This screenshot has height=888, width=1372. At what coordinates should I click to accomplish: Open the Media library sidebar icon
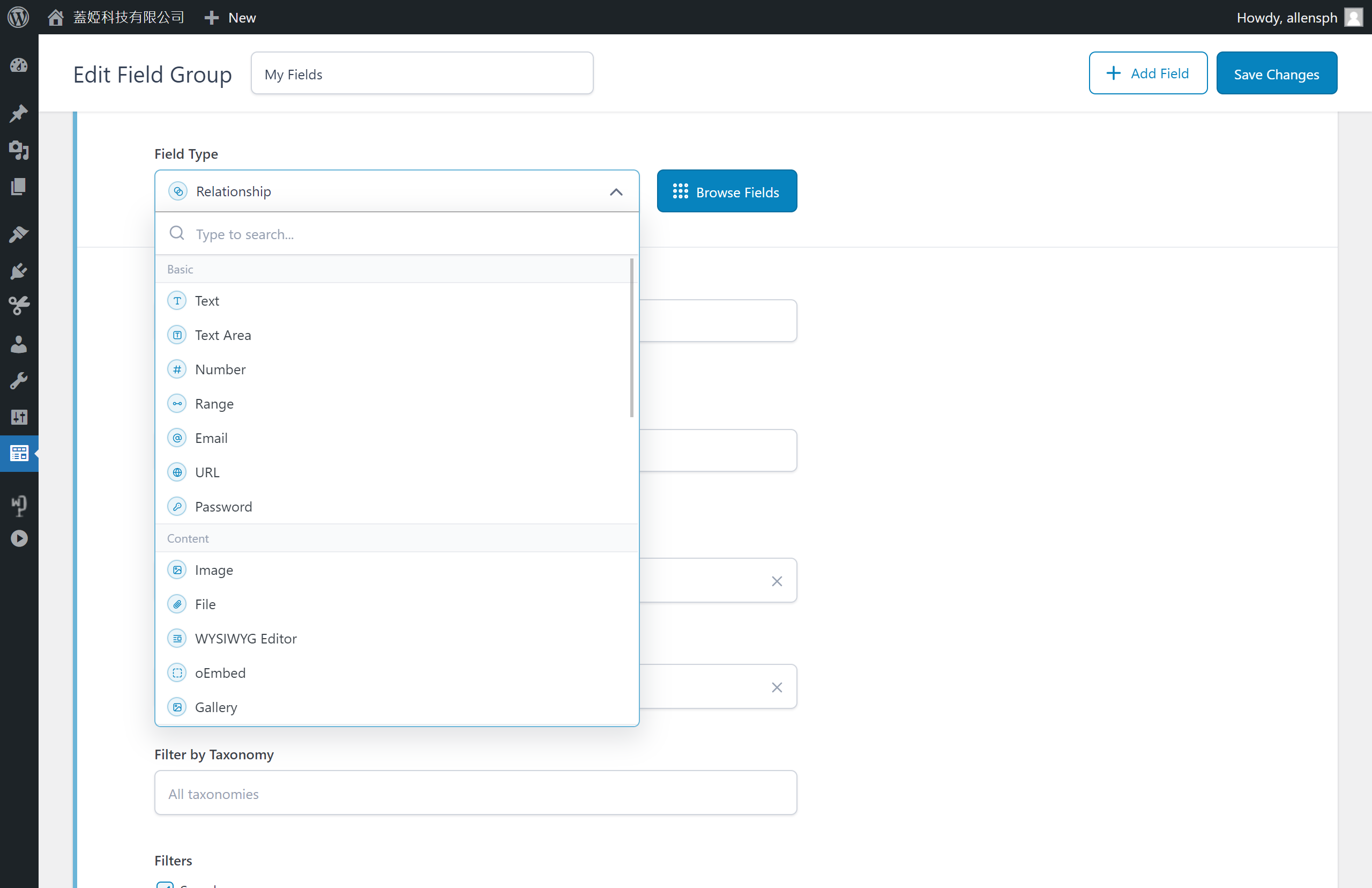(x=19, y=151)
